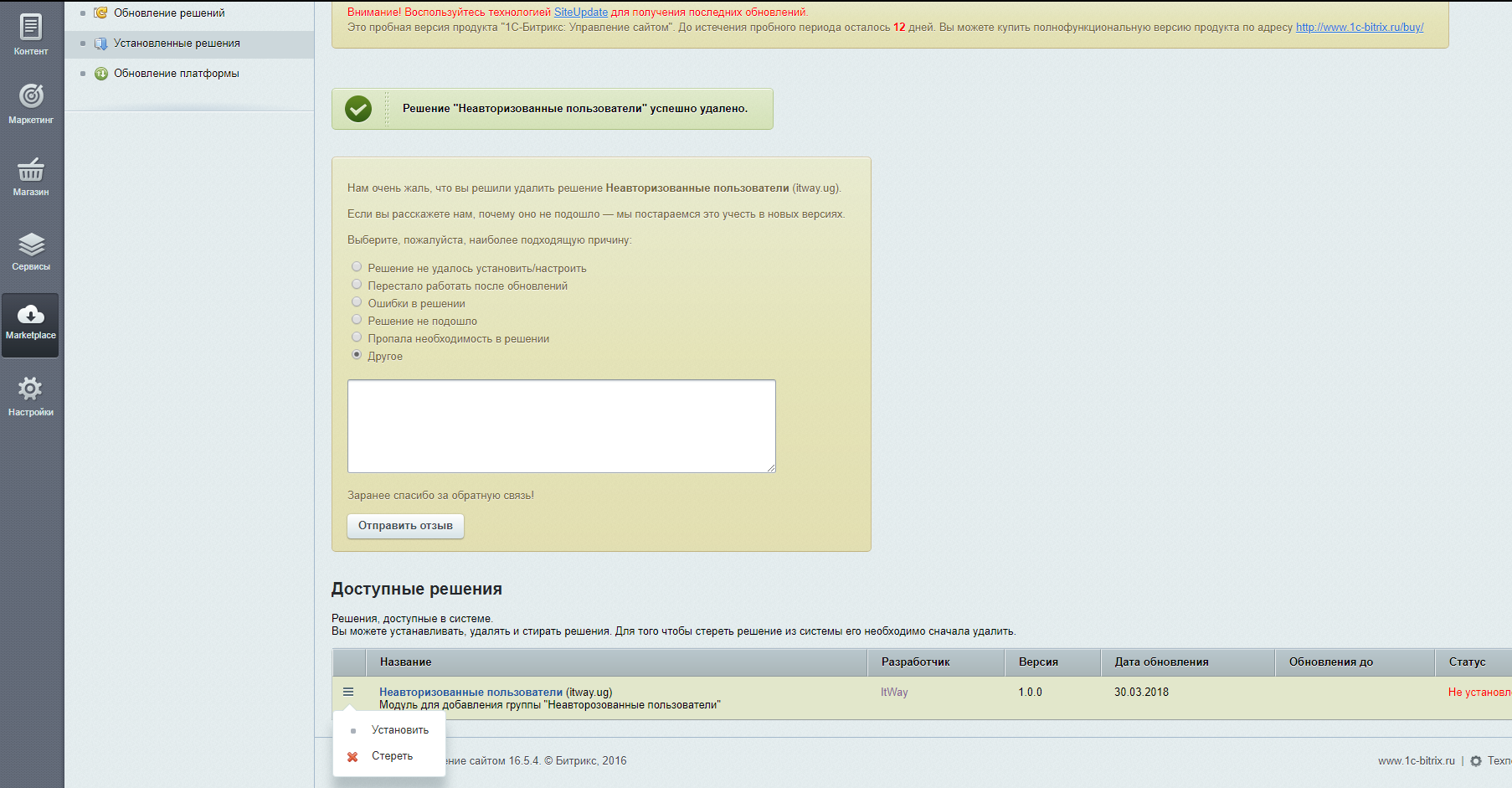Choose "Установить" in the context menu

400,730
